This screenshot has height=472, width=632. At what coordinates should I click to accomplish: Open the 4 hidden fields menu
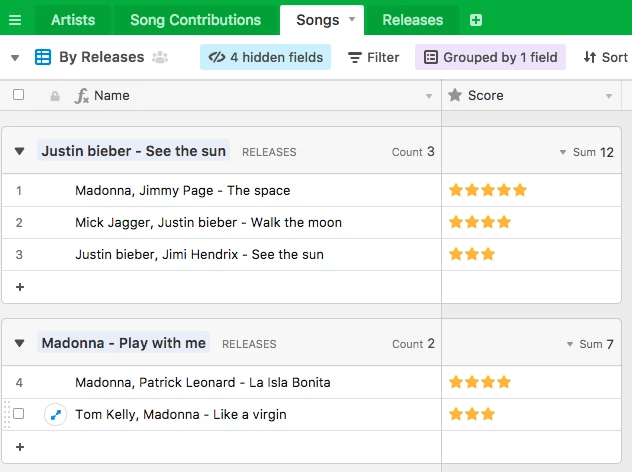point(266,57)
